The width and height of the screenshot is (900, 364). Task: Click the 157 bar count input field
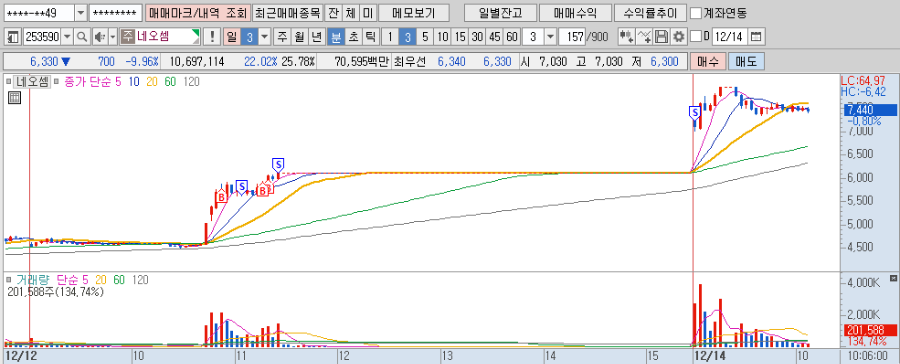pyautogui.click(x=572, y=37)
